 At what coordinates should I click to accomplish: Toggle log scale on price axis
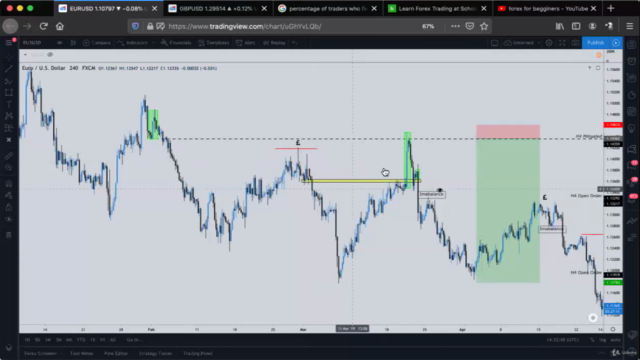click(x=602, y=340)
